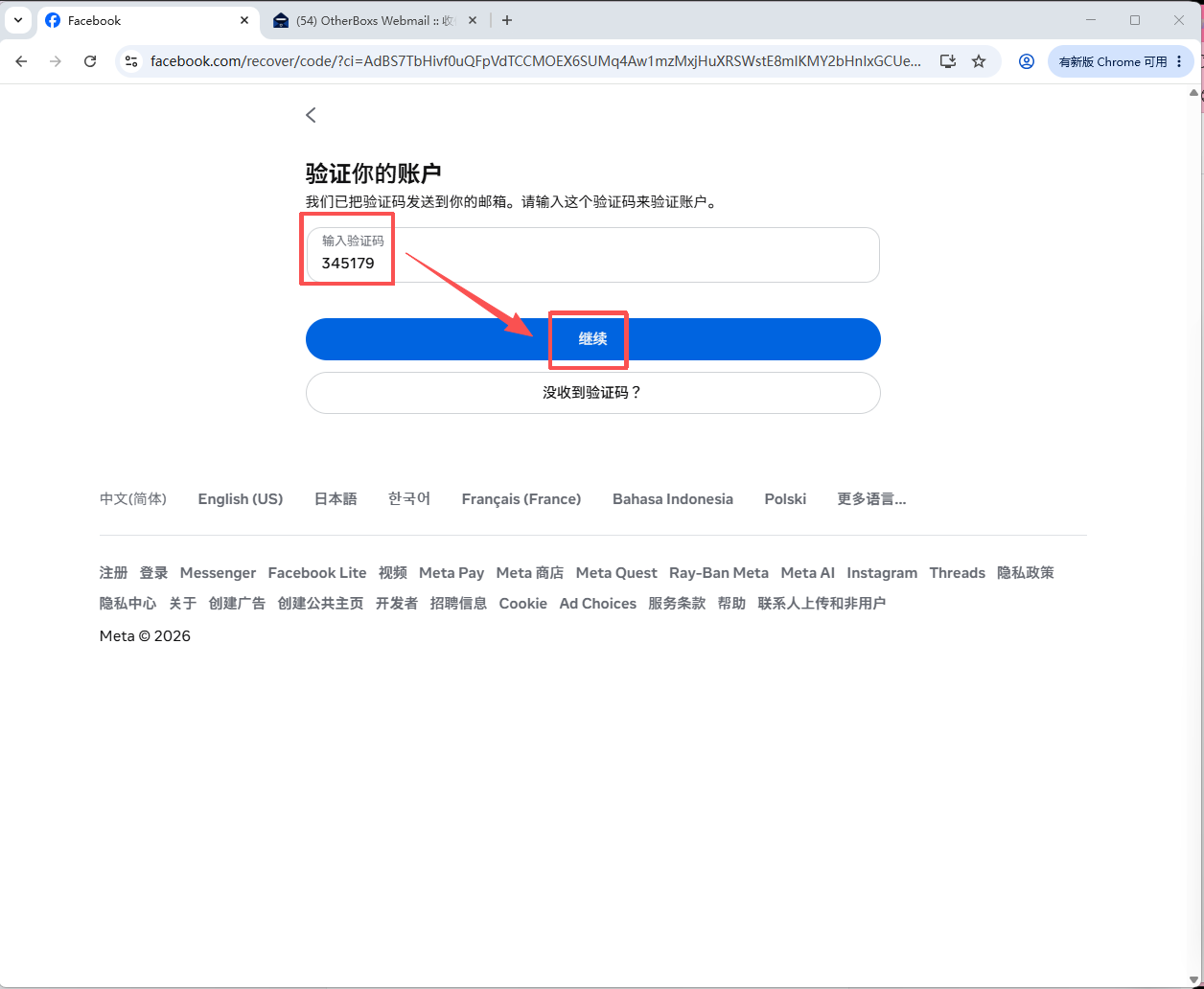Select 日本語 language
The image size is (1204, 989).
[336, 499]
